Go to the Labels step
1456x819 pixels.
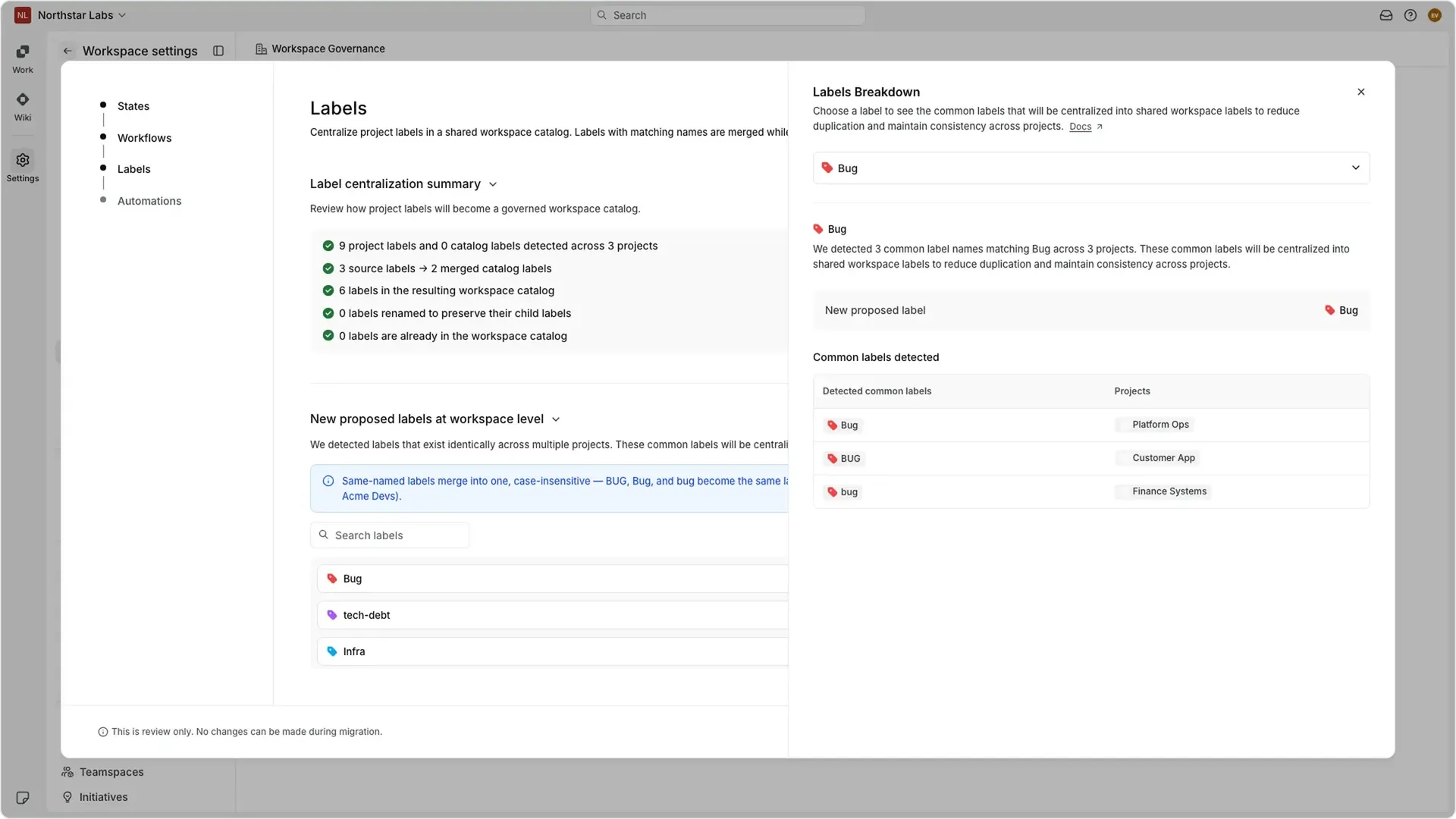click(x=133, y=169)
